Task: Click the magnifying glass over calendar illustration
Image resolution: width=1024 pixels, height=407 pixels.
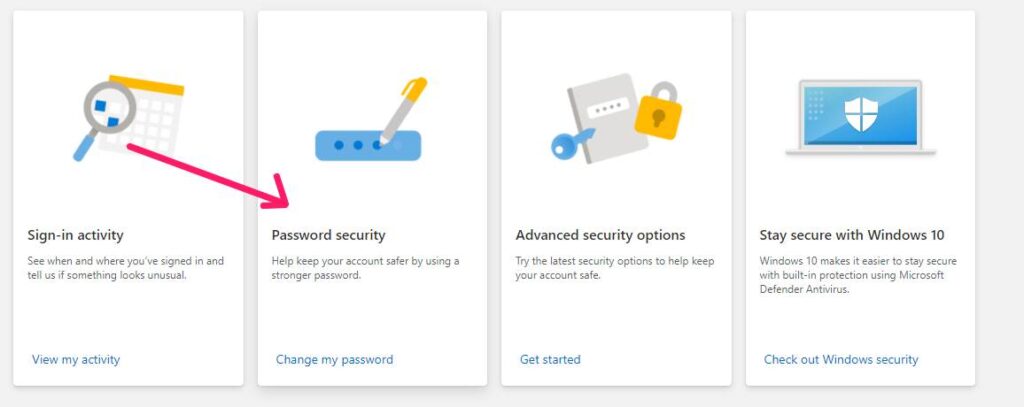Action: tap(106, 109)
